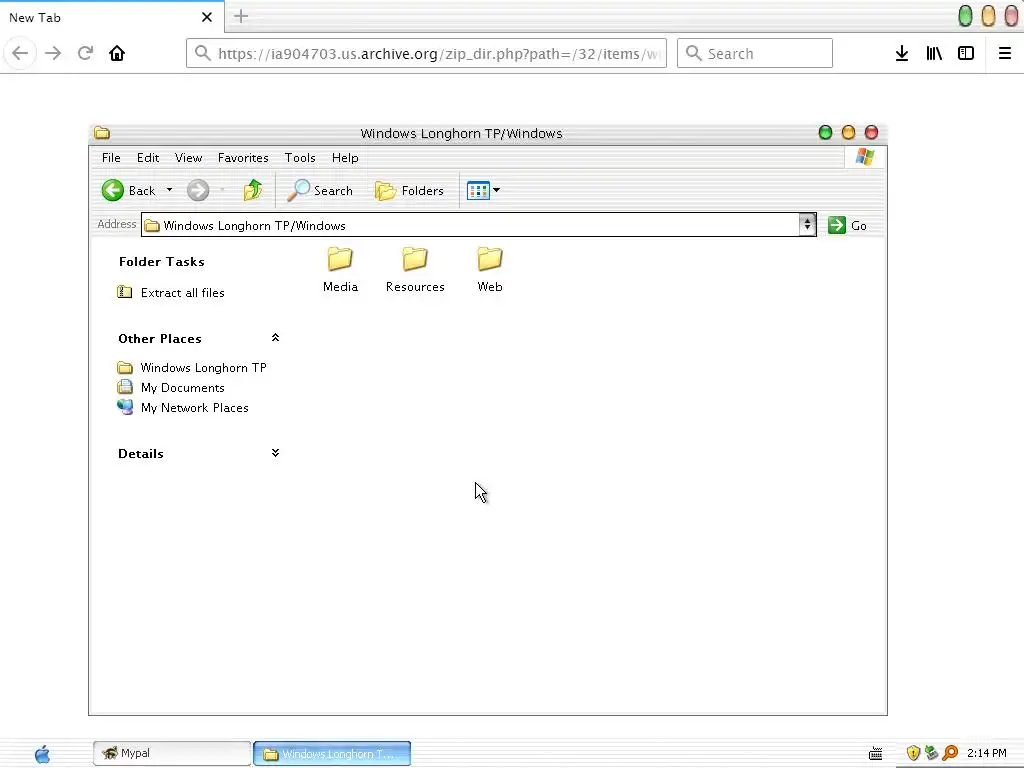Reload the page with the refresh icon

(85, 53)
